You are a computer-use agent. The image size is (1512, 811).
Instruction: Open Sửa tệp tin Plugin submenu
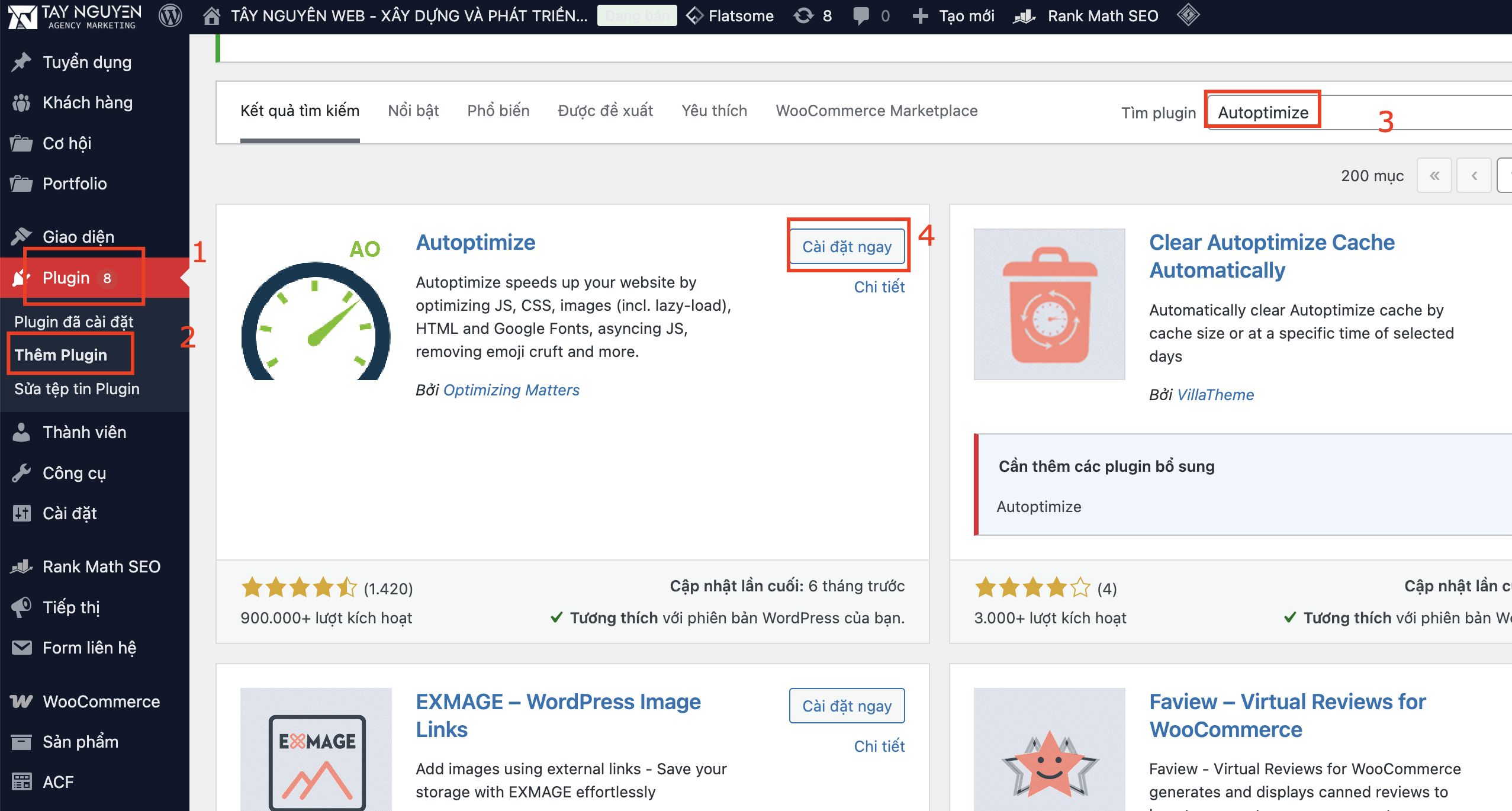click(77, 389)
